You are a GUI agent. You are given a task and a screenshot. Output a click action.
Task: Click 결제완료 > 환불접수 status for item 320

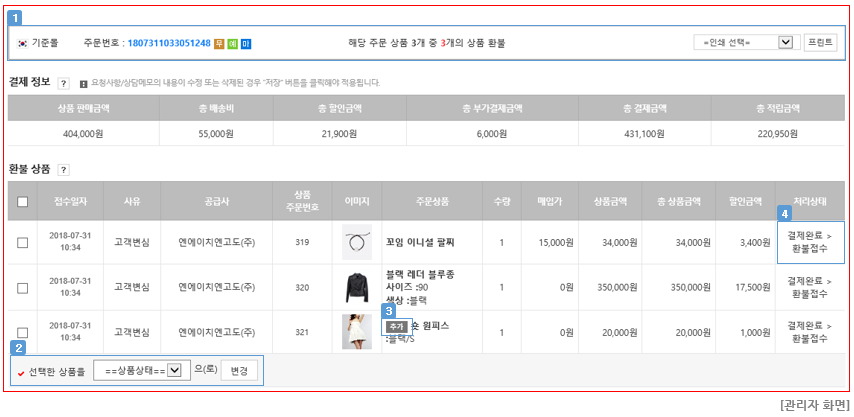[x=810, y=287]
